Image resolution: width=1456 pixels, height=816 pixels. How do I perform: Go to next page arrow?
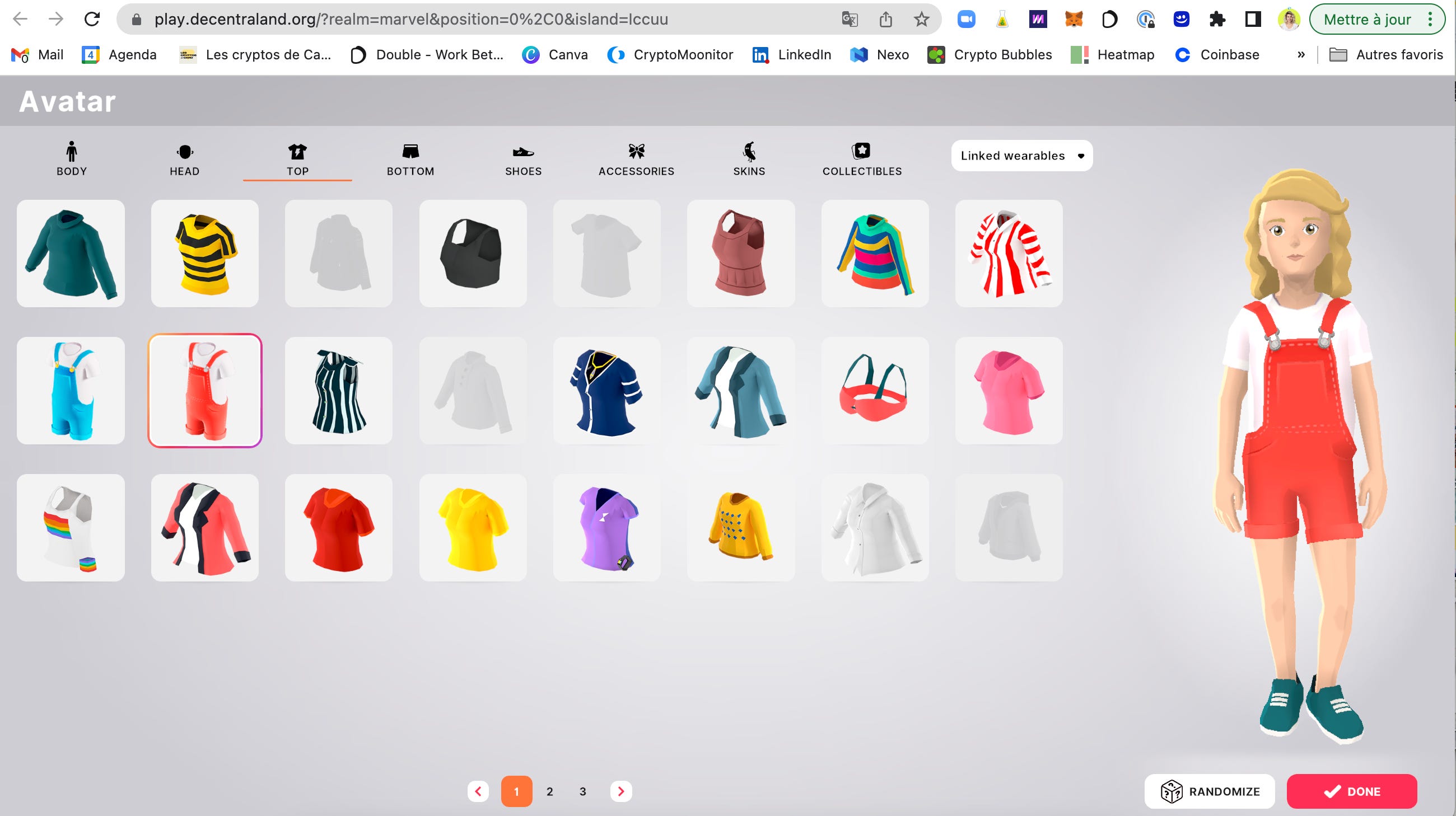click(620, 791)
